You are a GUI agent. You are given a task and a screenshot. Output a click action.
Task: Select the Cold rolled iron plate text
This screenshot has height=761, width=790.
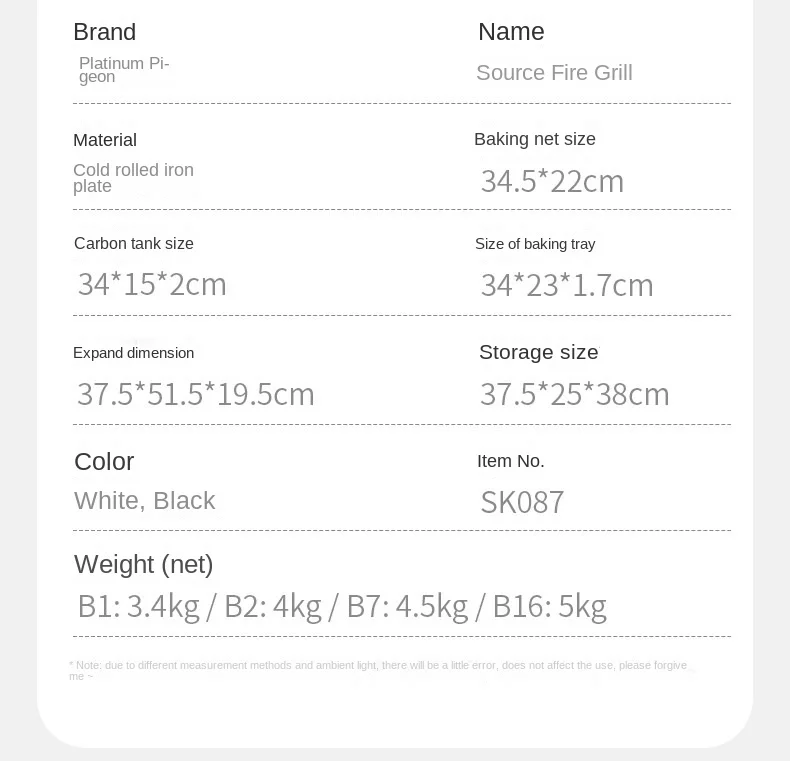[x=133, y=178]
